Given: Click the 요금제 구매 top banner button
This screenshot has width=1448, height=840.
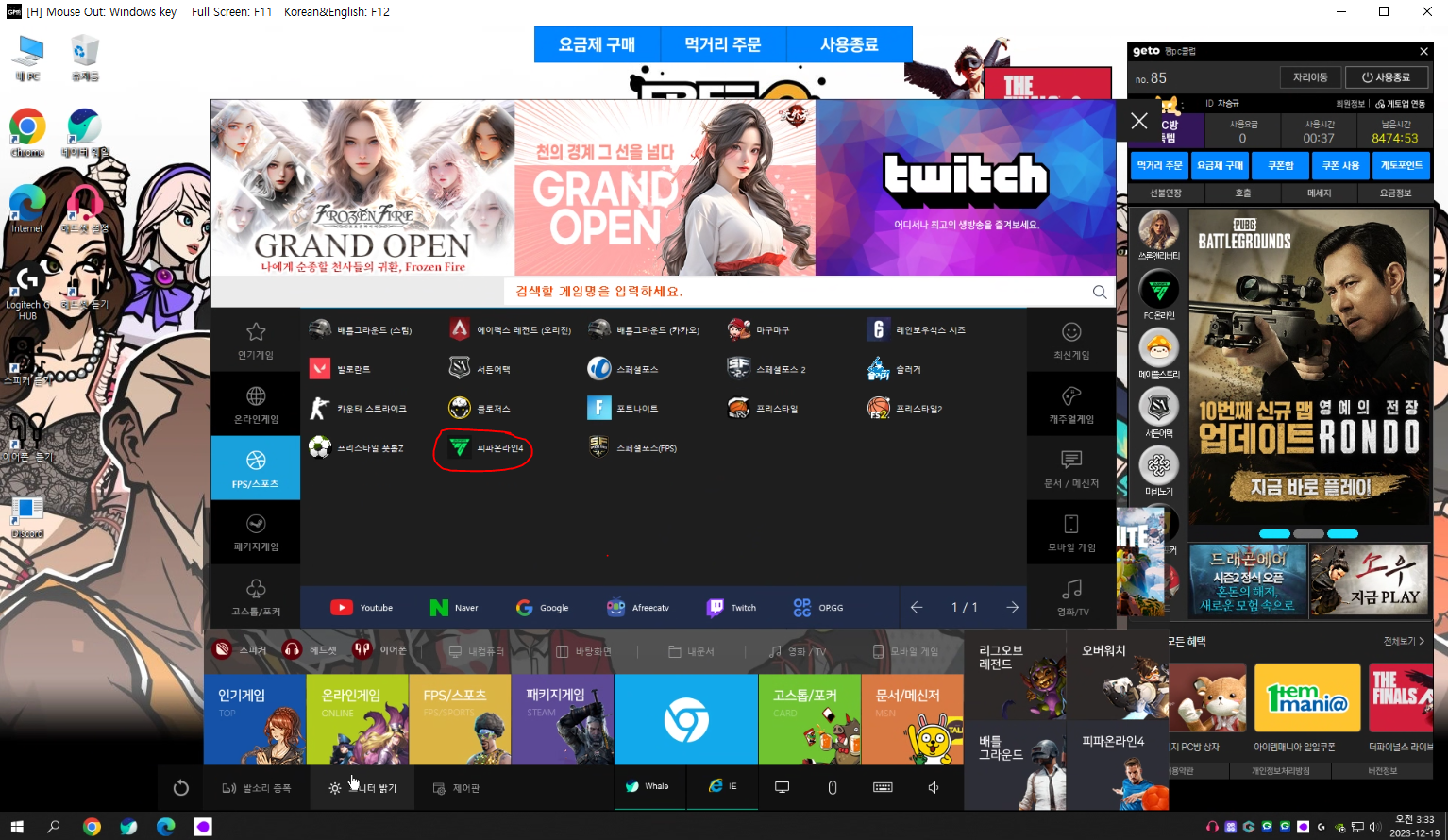Looking at the screenshot, I should [x=597, y=44].
